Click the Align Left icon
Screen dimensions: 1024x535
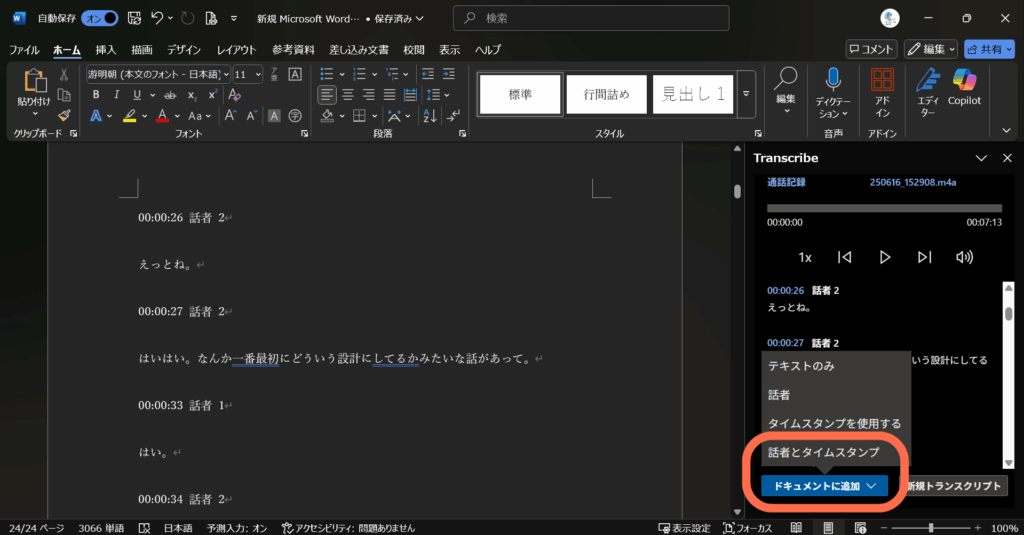pos(327,95)
